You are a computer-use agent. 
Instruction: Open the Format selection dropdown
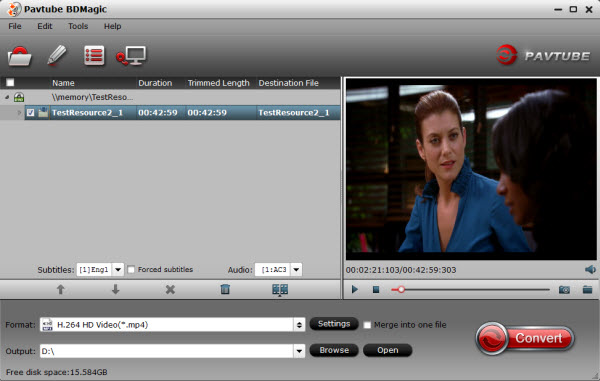click(299, 325)
